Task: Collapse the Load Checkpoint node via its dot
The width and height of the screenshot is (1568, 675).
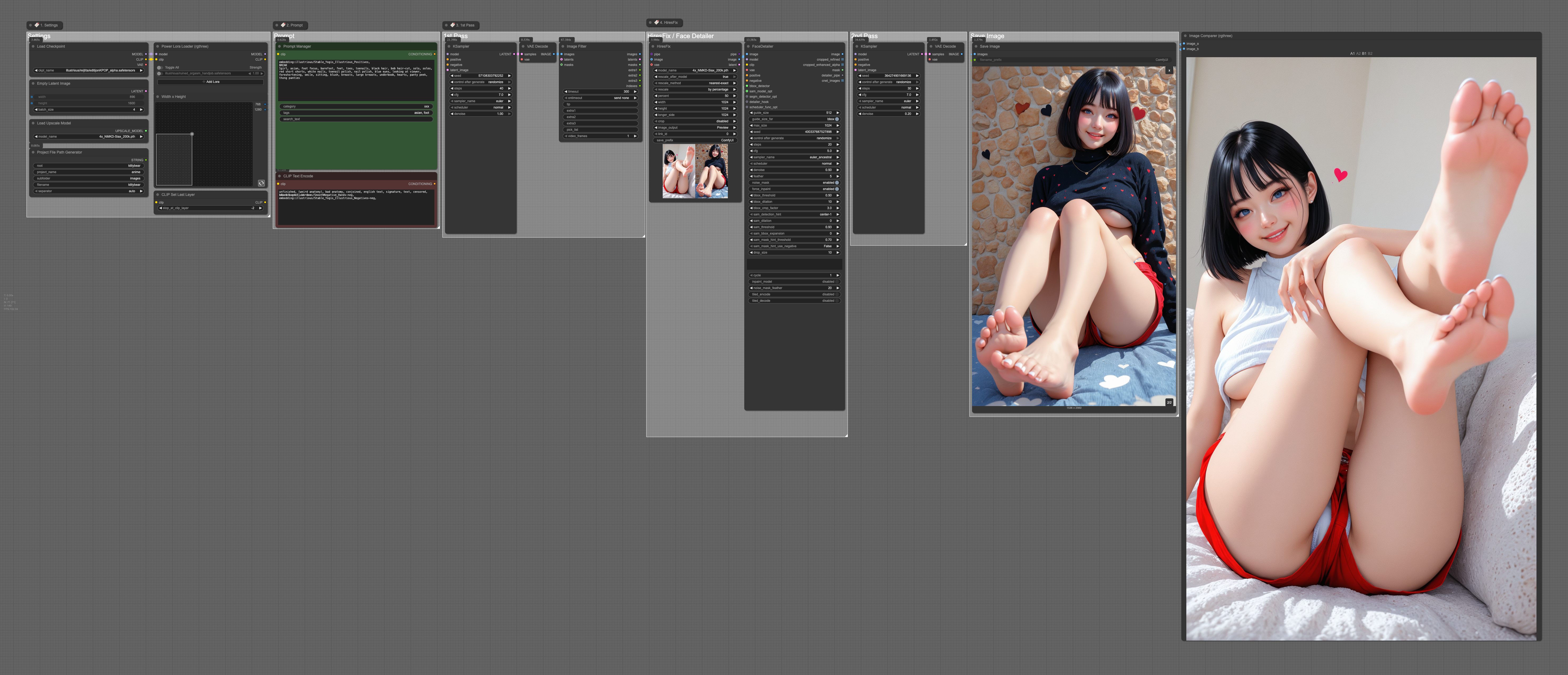Action: 33,46
